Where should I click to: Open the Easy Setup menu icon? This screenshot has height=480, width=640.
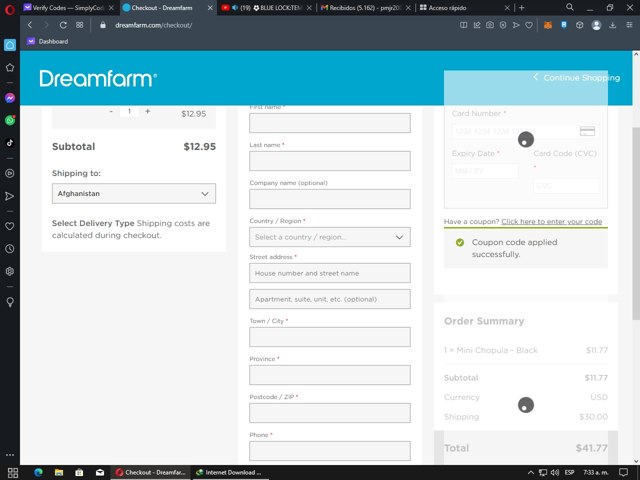click(x=629, y=25)
